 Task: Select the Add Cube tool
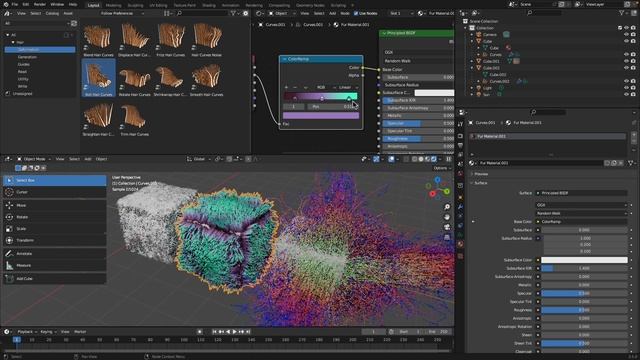tap(55, 278)
